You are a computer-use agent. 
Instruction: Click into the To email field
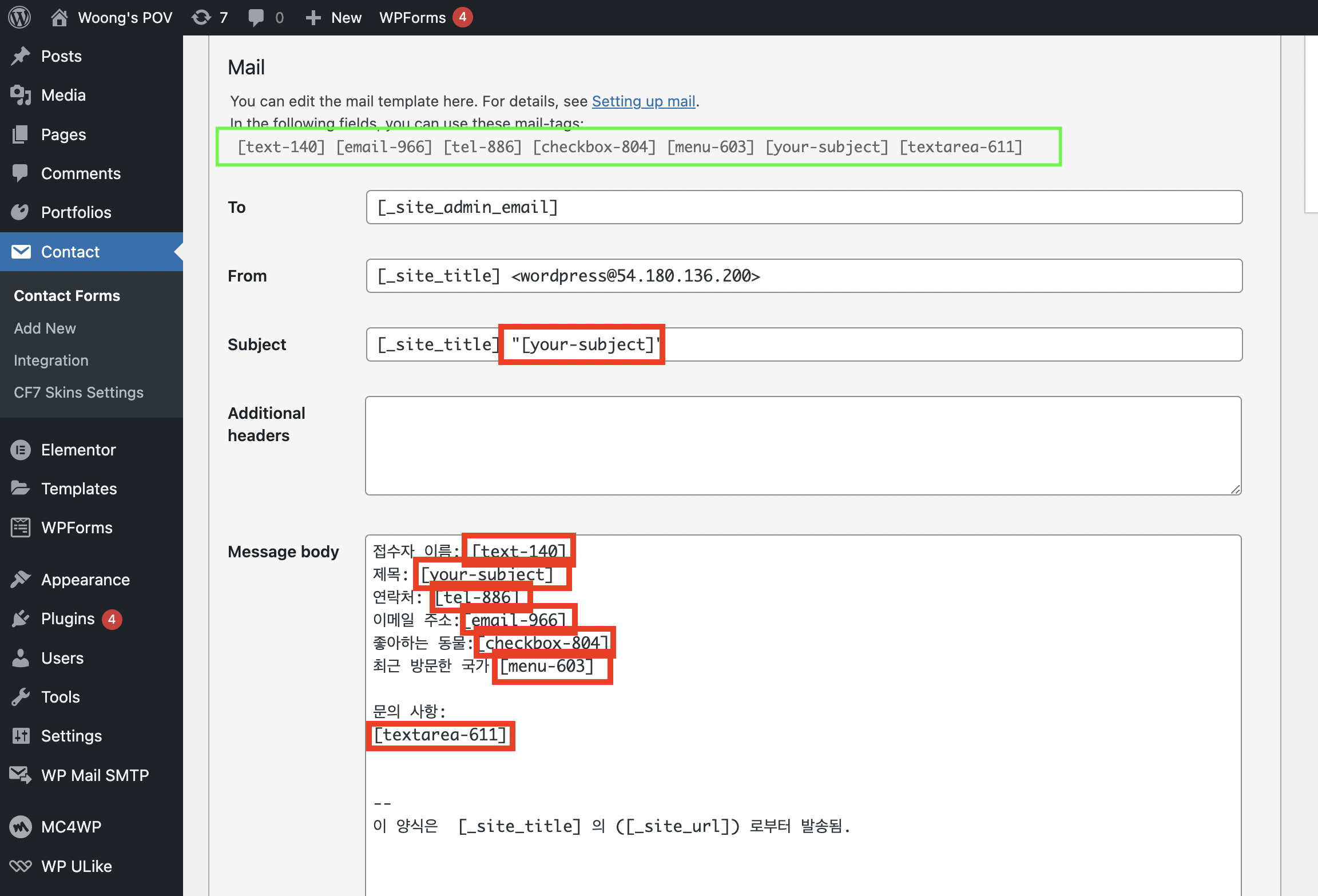(x=803, y=207)
